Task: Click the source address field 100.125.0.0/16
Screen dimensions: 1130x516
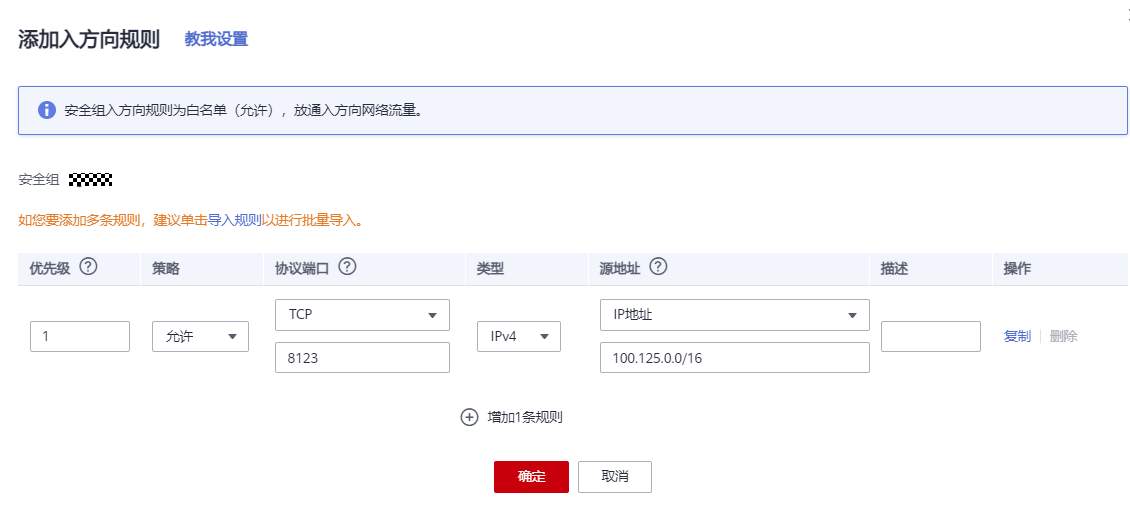Action: click(734, 357)
